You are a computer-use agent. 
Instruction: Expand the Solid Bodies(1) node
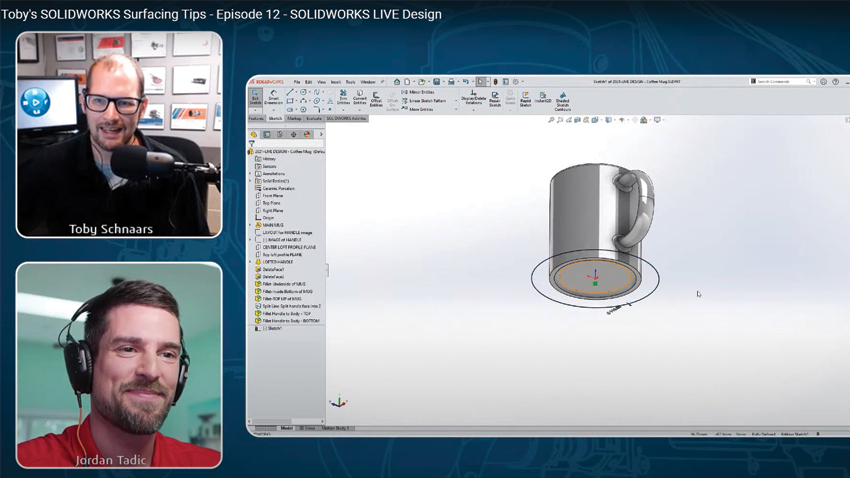(250, 181)
